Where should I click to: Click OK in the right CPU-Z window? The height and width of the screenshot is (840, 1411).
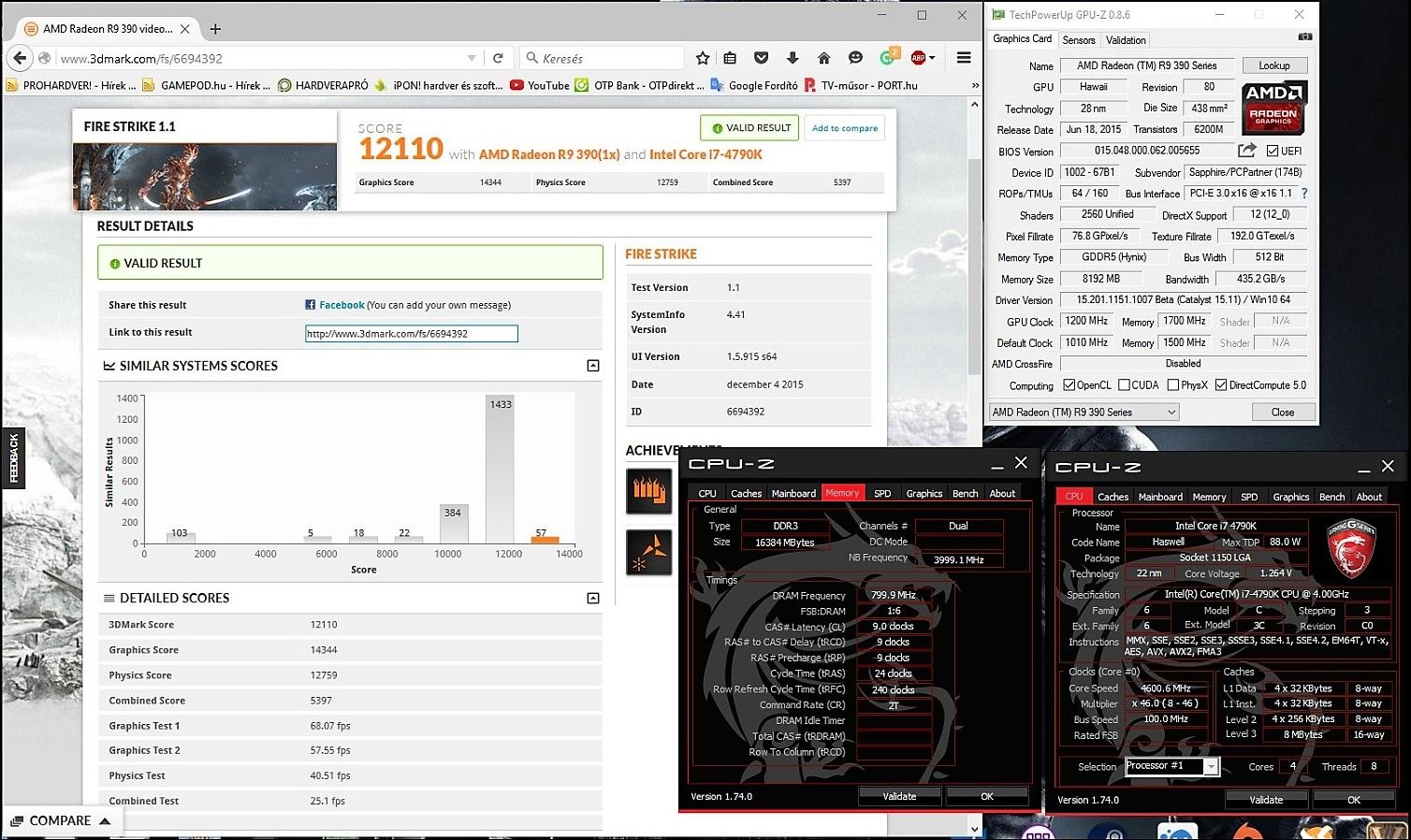[1354, 800]
